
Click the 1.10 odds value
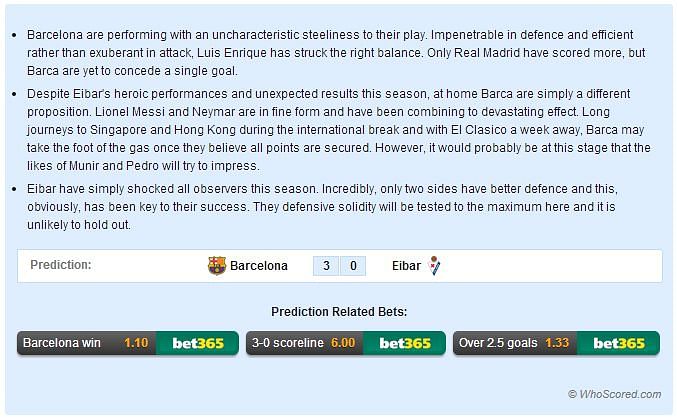pyautogui.click(x=136, y=343)
